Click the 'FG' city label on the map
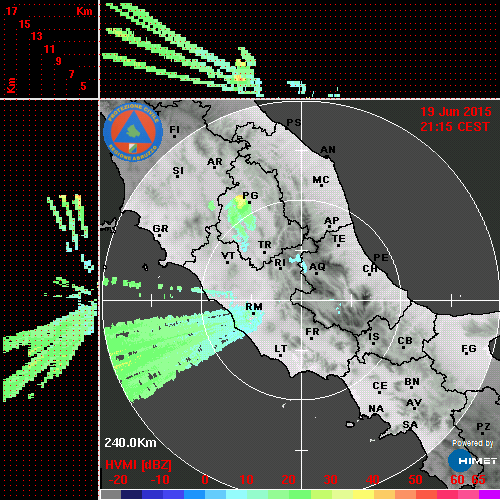The width and height of the screenshot is (500, 500). pyautogui.click(x=469, y=349)
